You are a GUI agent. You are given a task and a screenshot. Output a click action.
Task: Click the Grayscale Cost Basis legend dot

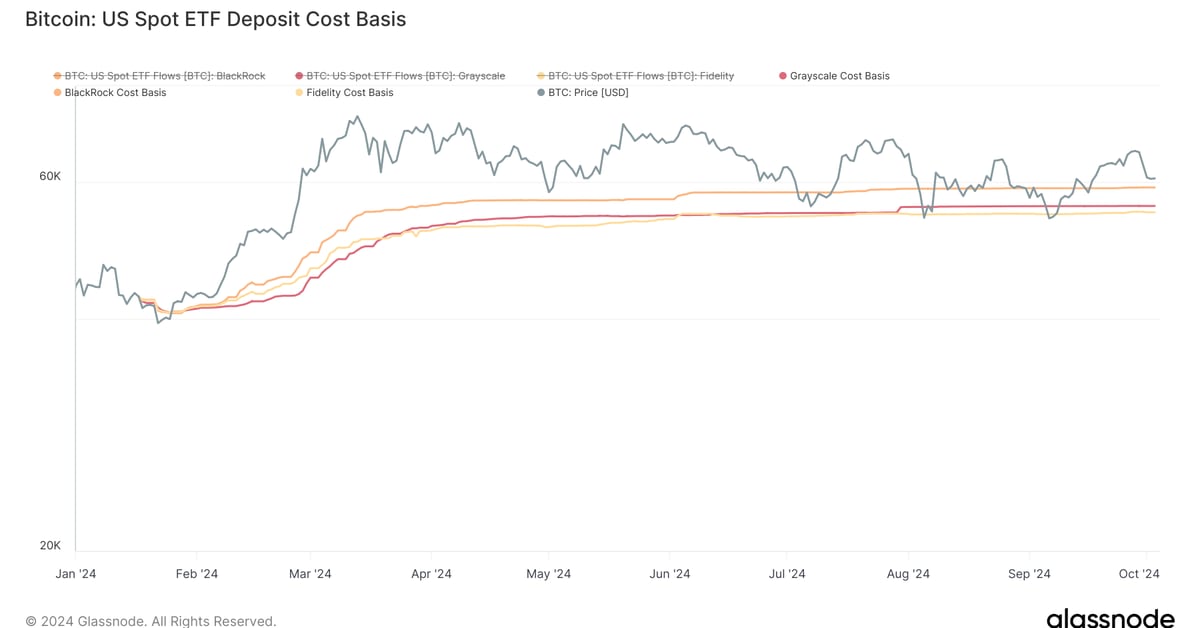(783, 76)
